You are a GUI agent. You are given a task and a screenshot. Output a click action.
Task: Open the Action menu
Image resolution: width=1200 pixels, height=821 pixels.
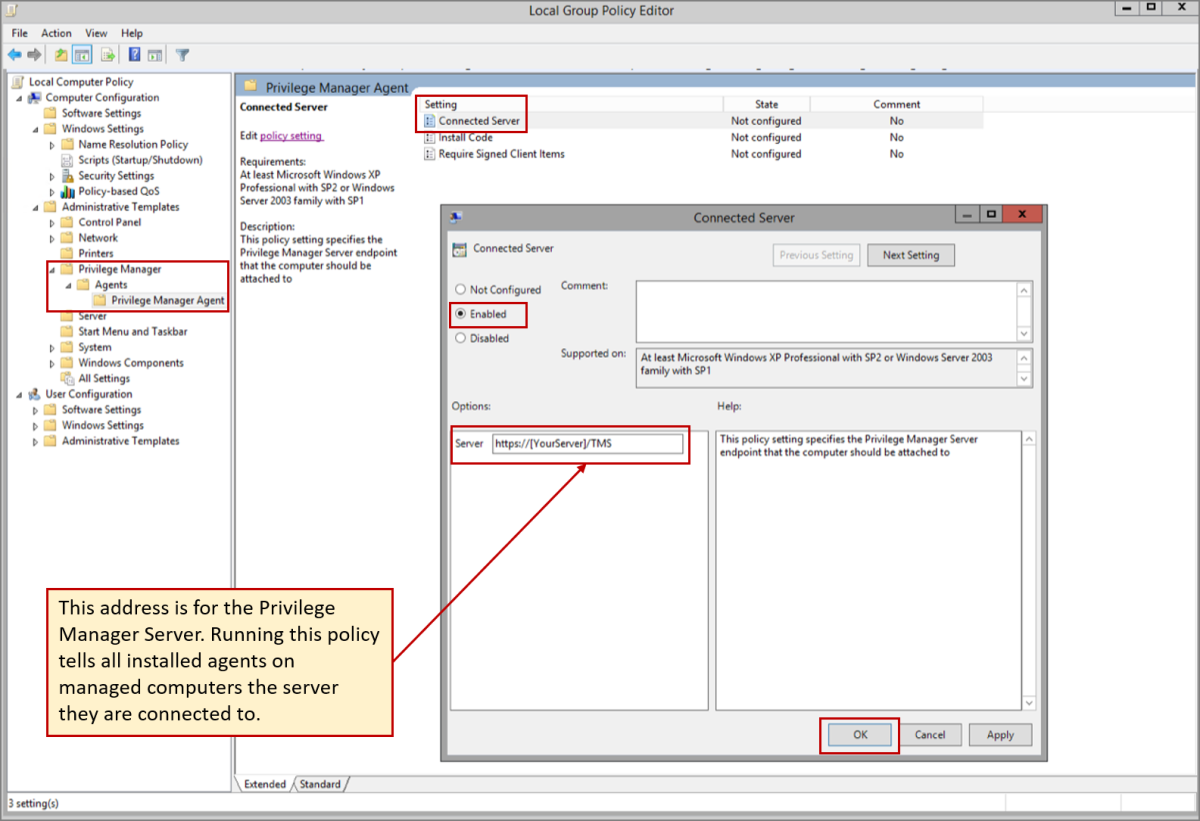pos(56,33)
